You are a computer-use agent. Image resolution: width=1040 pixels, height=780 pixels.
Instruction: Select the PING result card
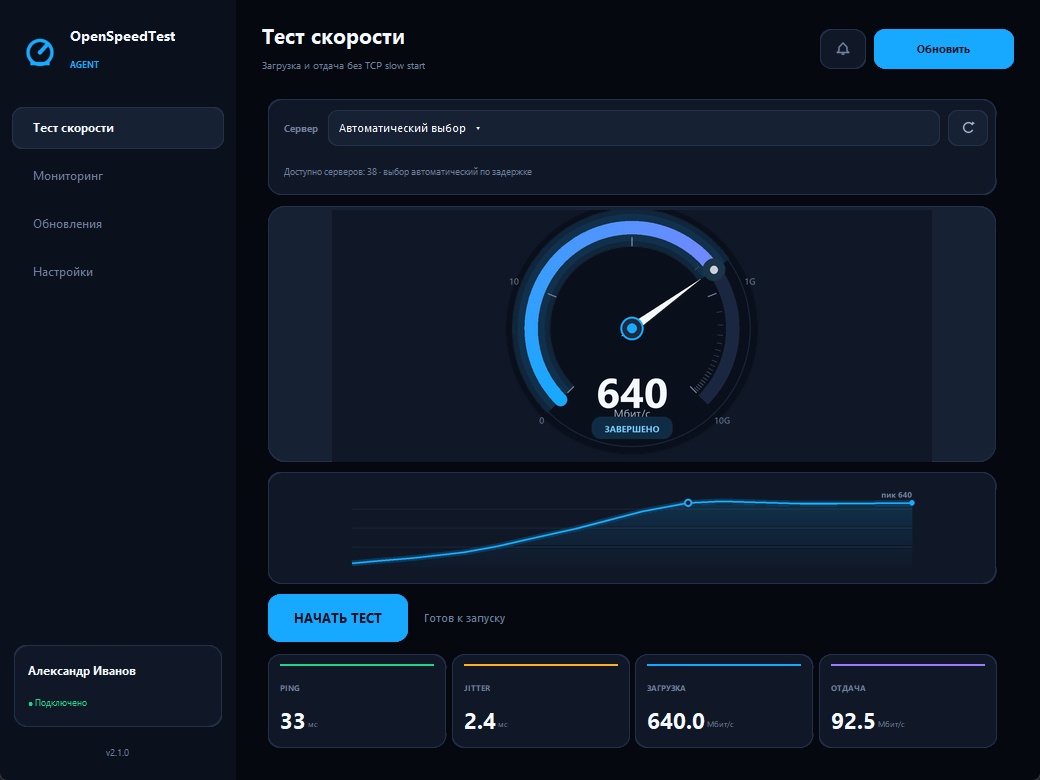357,701
